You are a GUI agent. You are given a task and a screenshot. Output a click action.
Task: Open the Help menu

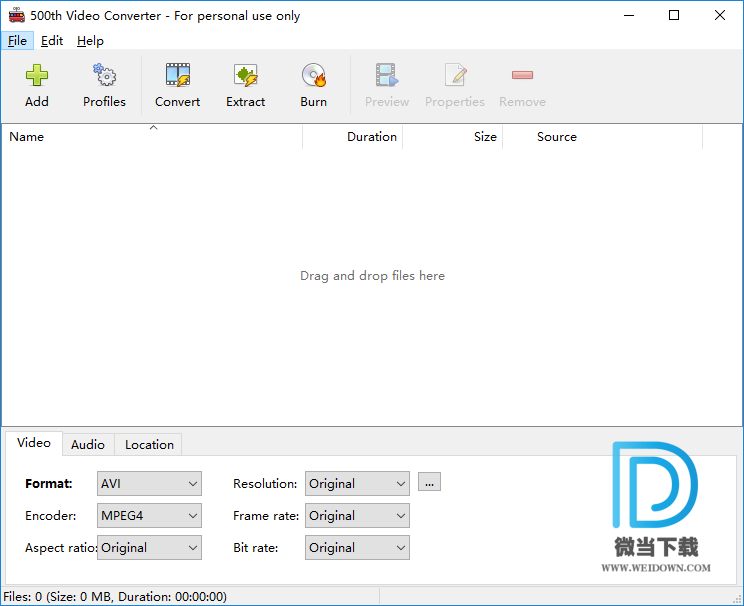90,41
